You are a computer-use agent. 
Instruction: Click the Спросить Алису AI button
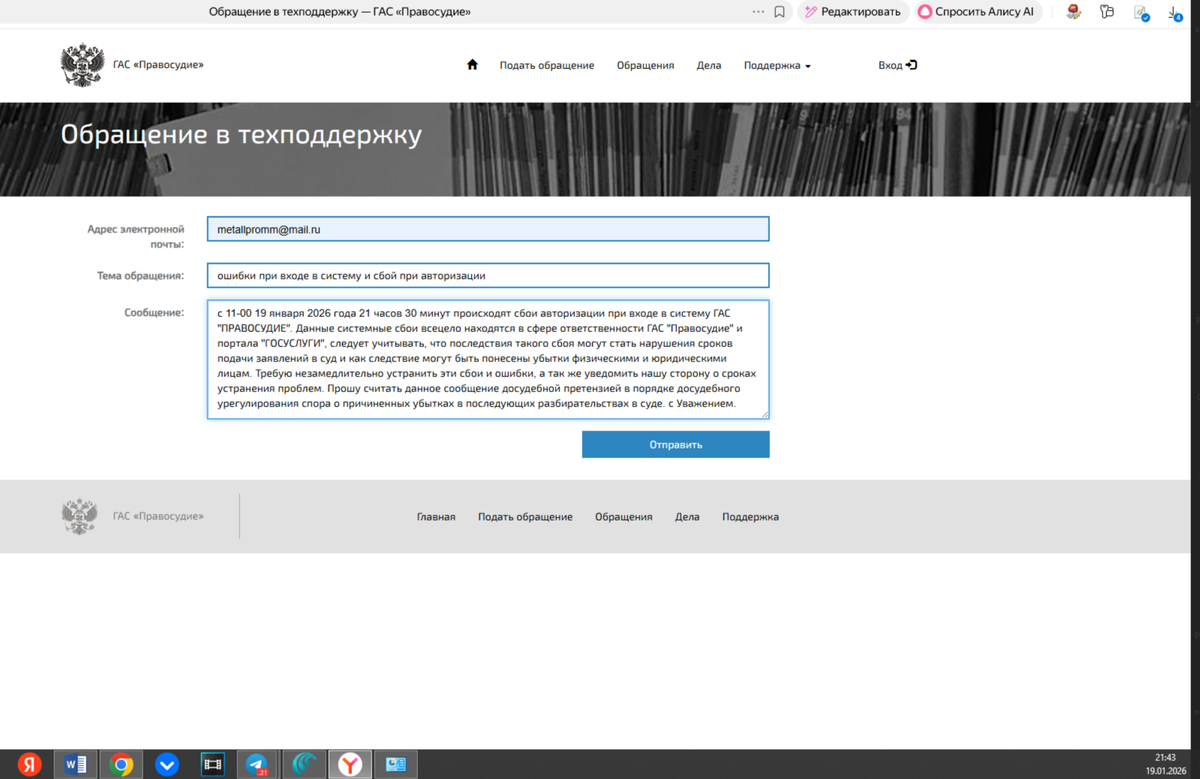click(976, 12)
